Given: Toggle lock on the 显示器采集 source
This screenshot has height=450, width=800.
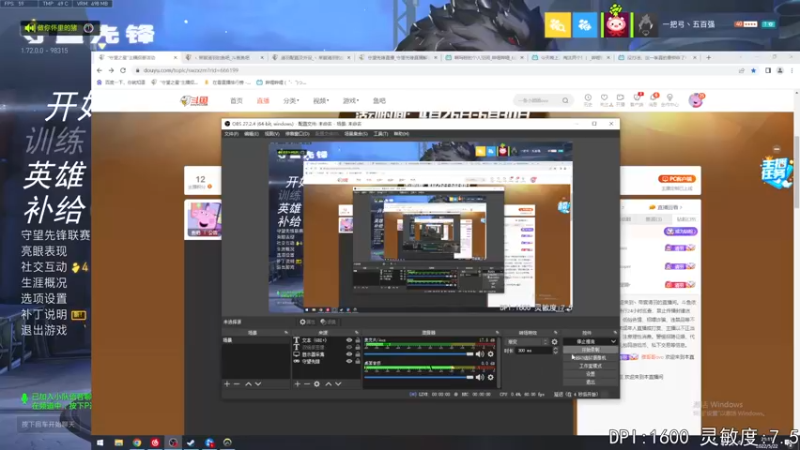Looking at the screenshot, I should coord(357,354).
